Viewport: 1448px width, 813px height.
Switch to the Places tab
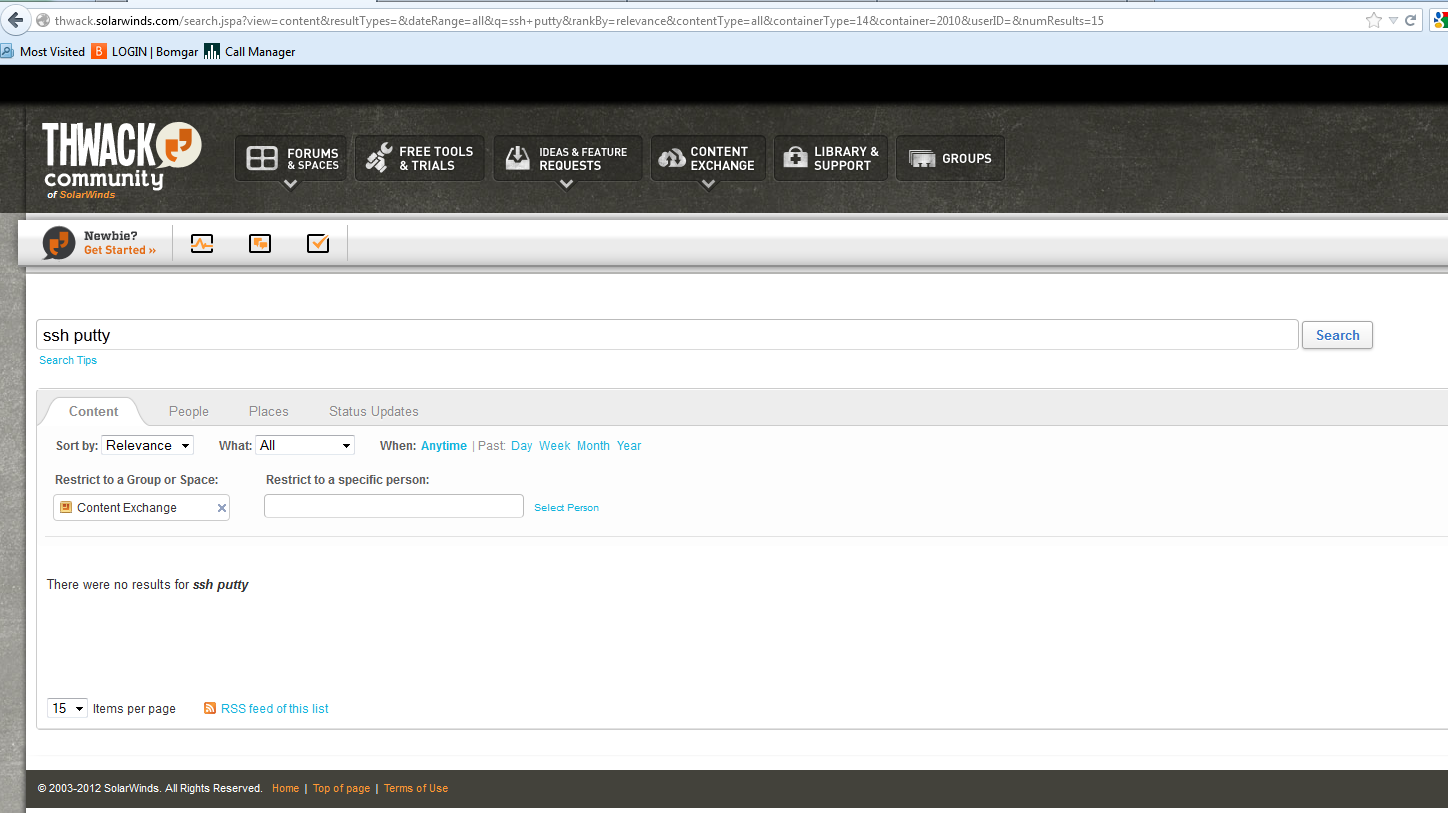269,411
